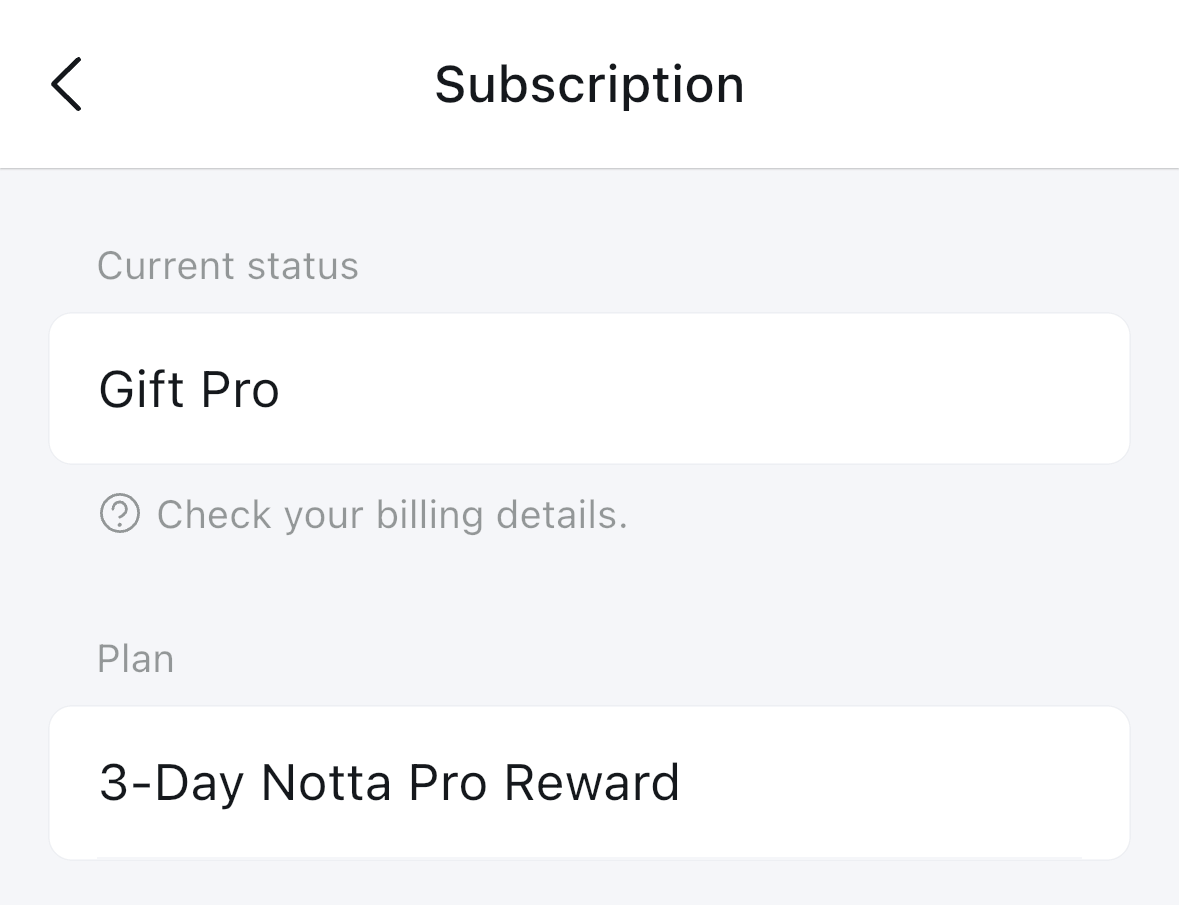Select the Gift Pro status card
The width and height of the screenshot is (1179, 905).
coord(590,389)
